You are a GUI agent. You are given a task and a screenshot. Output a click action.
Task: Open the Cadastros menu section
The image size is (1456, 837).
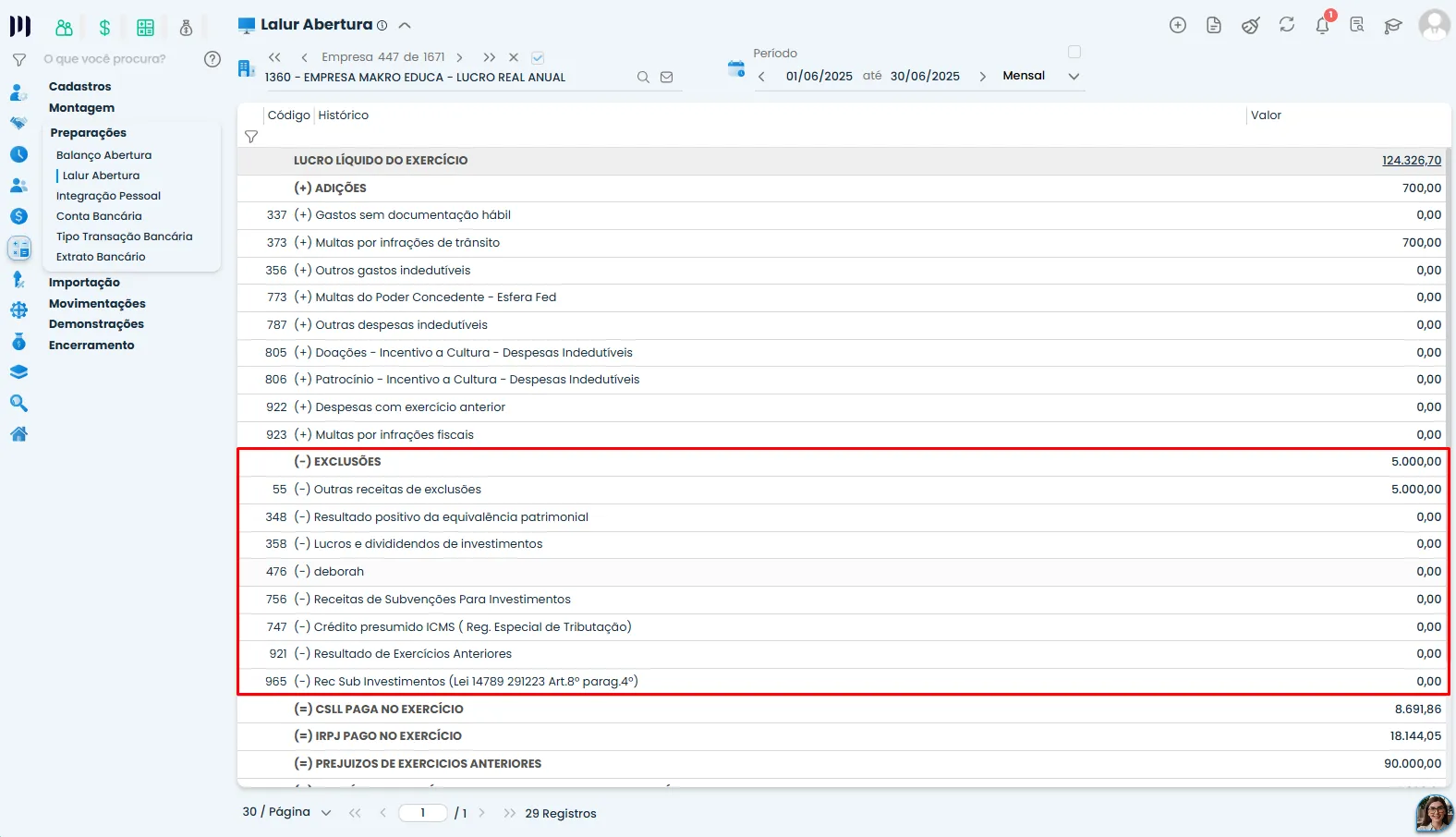[x=80, y=87]
